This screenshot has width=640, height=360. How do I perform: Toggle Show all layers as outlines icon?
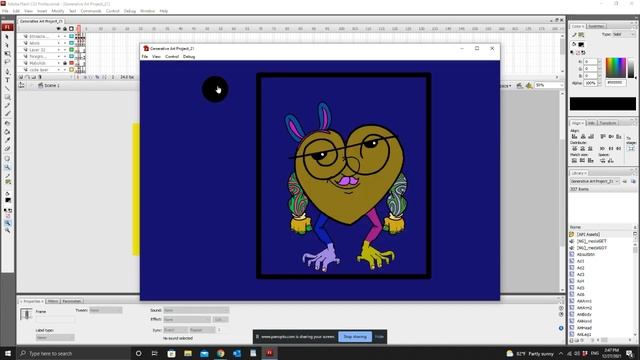71,29
